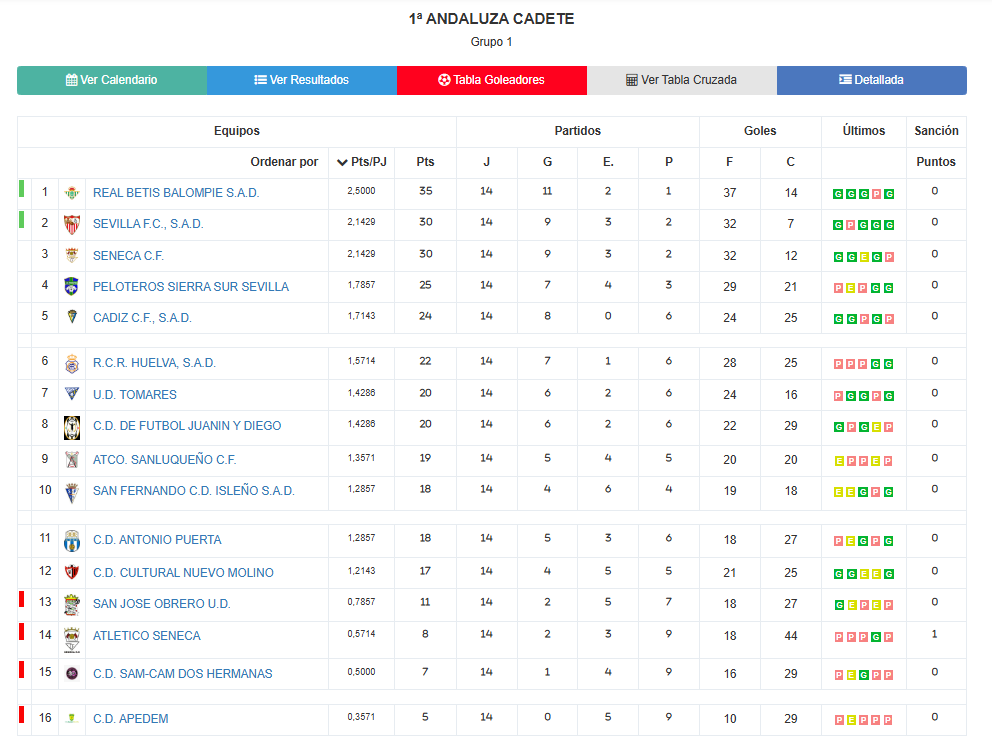Open C.D. ANTONIO PUERTA link
The height and width of the screenshot is (739, 992).
coord(158,540)
